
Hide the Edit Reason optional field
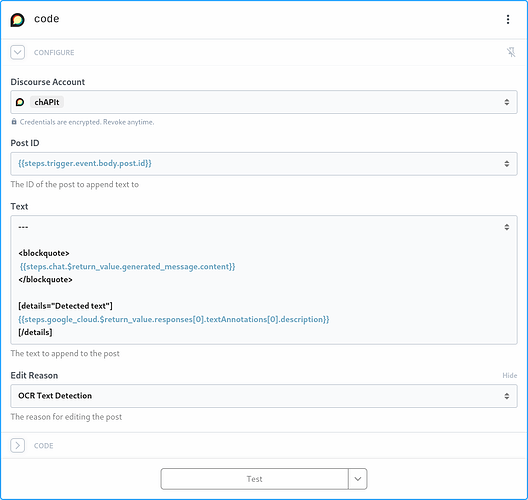point(509,375)
